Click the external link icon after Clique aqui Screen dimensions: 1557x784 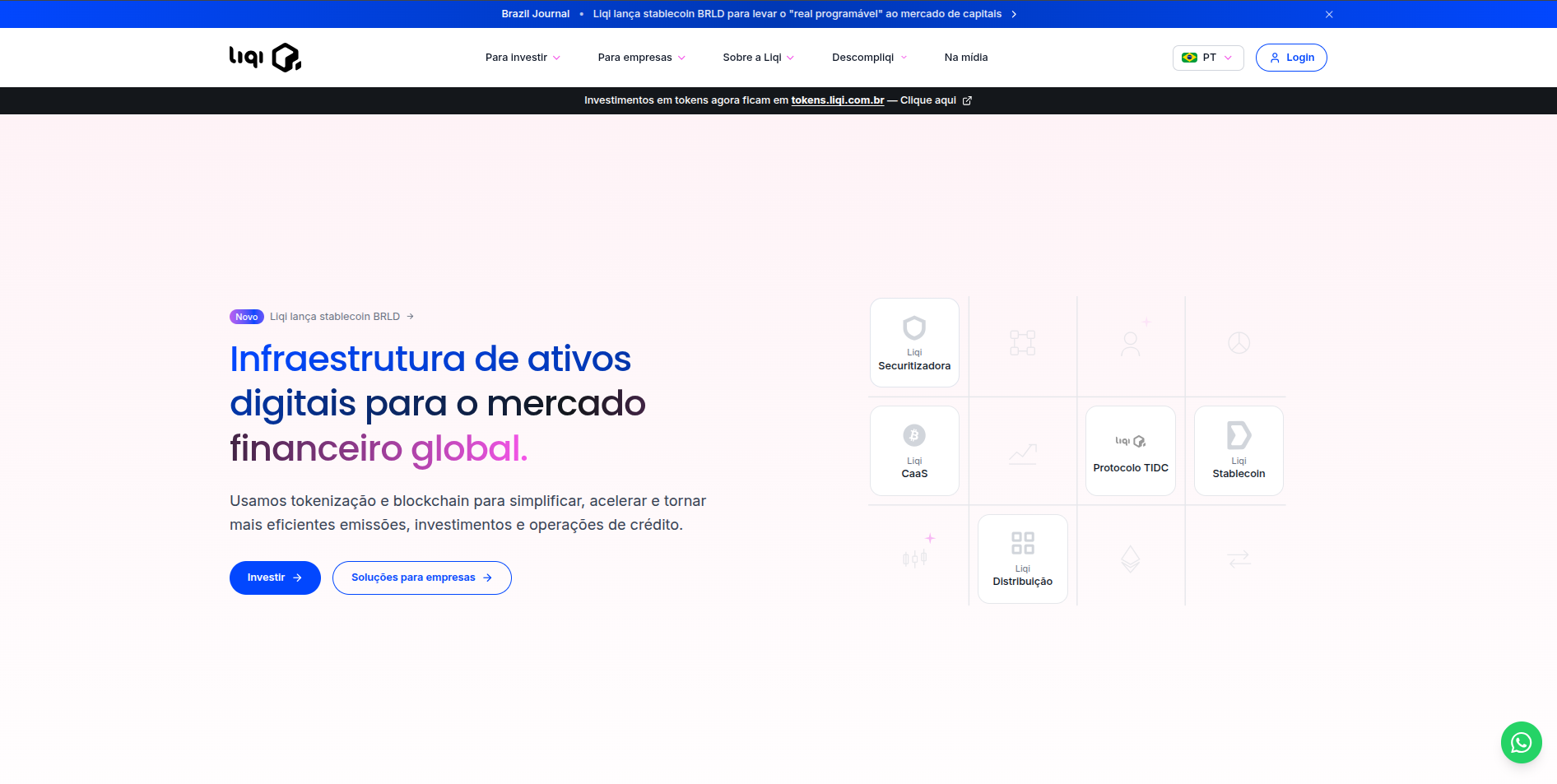pos(967,100)
